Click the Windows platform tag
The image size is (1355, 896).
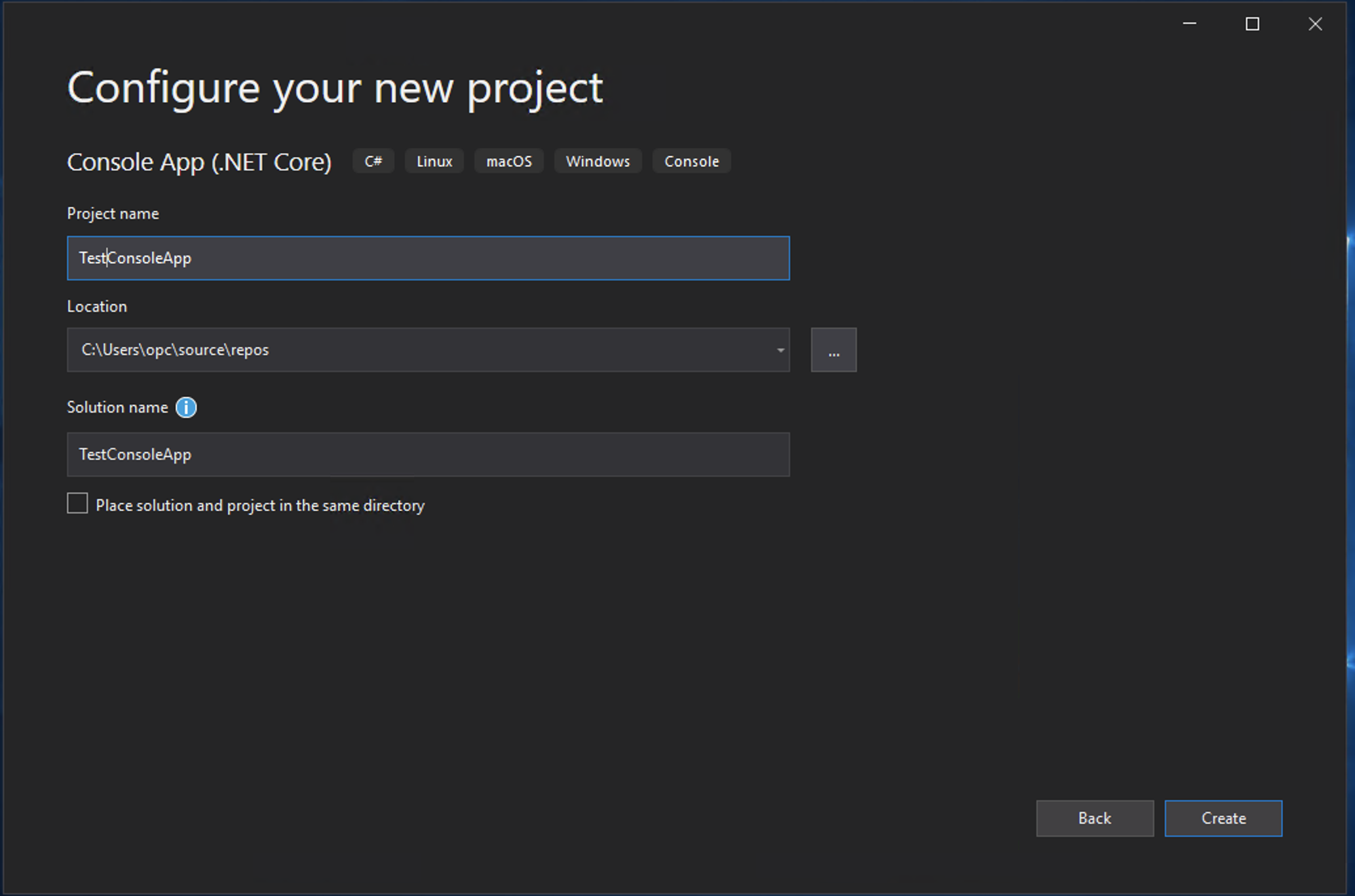pos(597,162)
